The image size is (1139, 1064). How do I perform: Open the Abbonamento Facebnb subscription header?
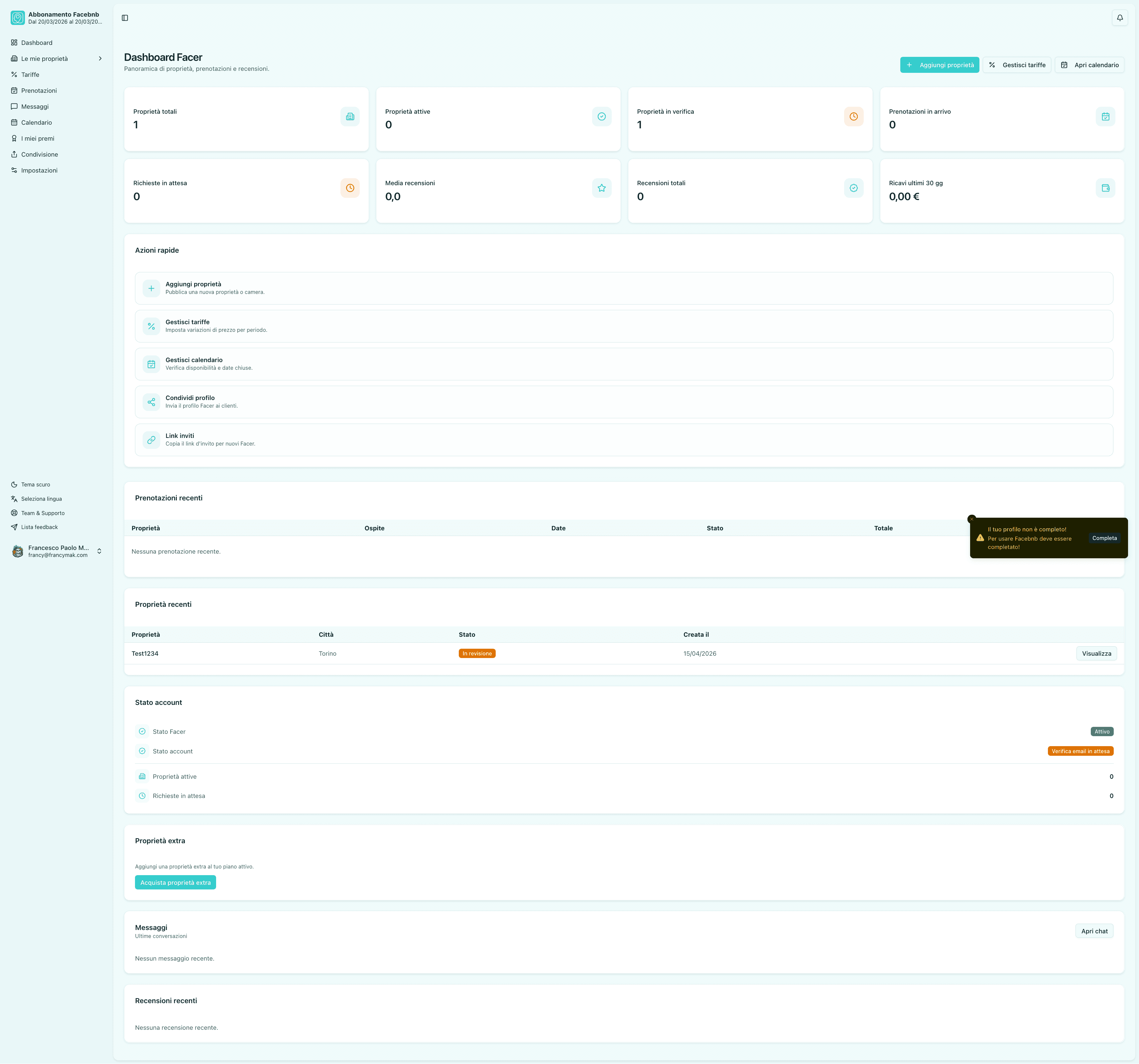pos(56,18)
